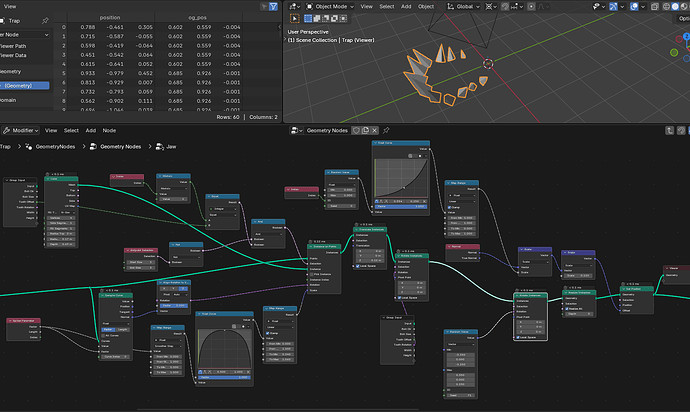Switch to wireframe viewport shading

point(666,6)
